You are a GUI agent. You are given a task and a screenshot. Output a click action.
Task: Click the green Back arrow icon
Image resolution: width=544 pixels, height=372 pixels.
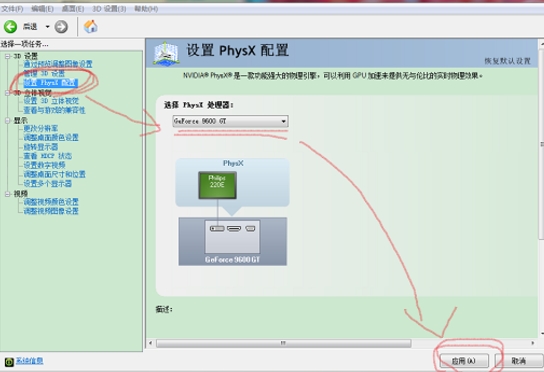pos(10,27)
